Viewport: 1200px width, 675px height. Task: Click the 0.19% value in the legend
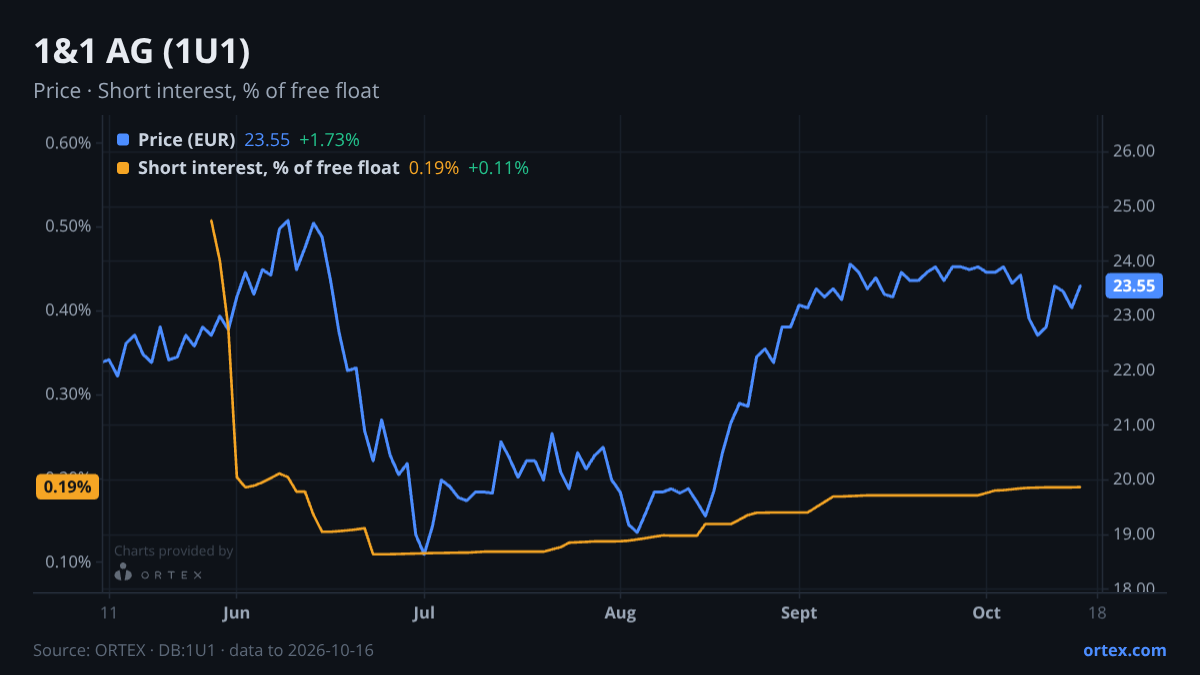pos(434,168)
